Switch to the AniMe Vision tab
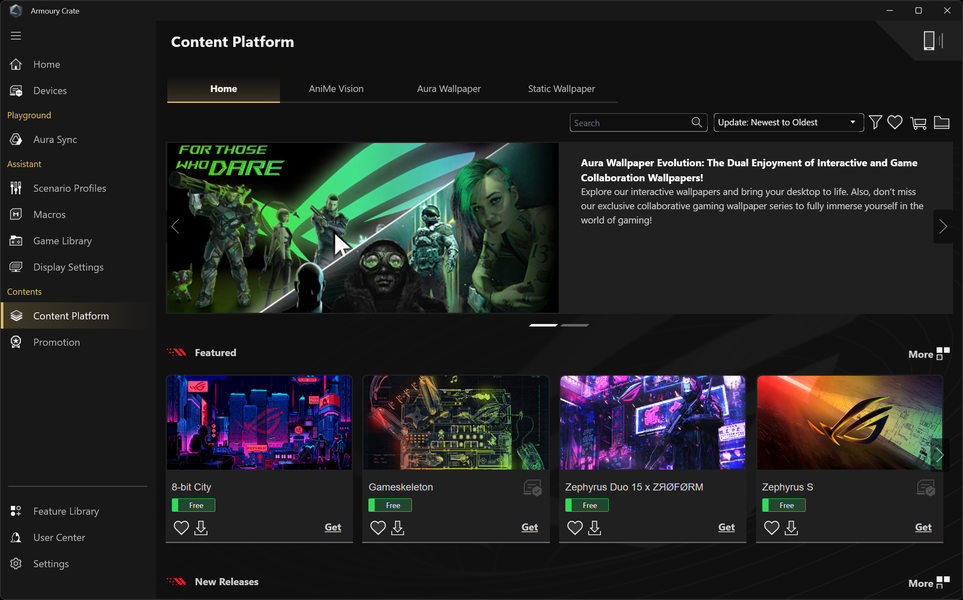Viewport: 963px width, 600px height. pos(336,89)
